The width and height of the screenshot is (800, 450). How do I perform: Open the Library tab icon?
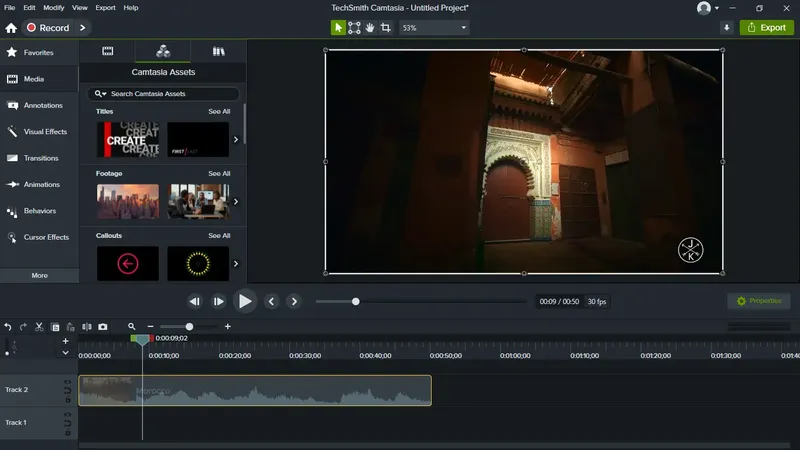(x=218, y=51)
